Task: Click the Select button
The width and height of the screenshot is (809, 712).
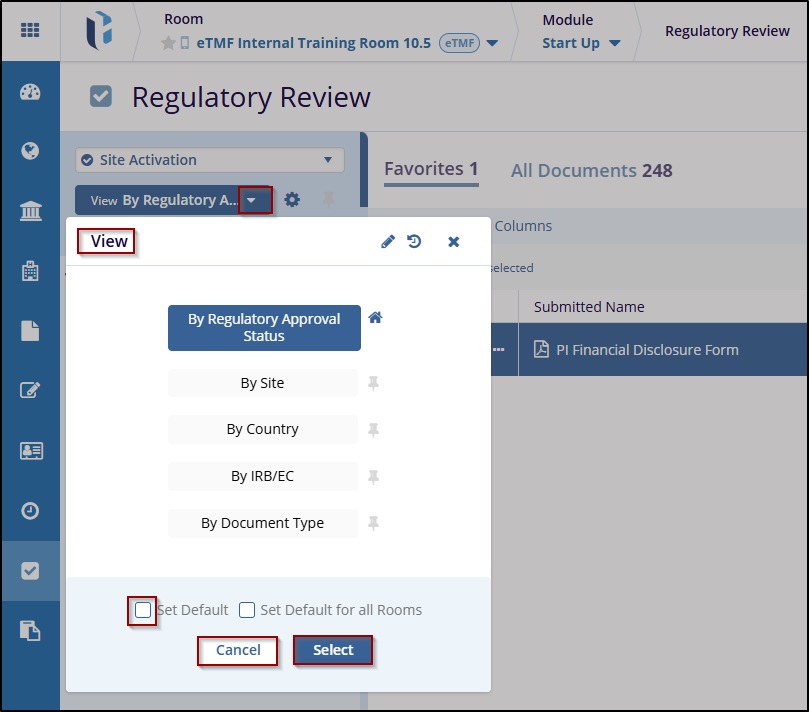Action: click(333, 650)
